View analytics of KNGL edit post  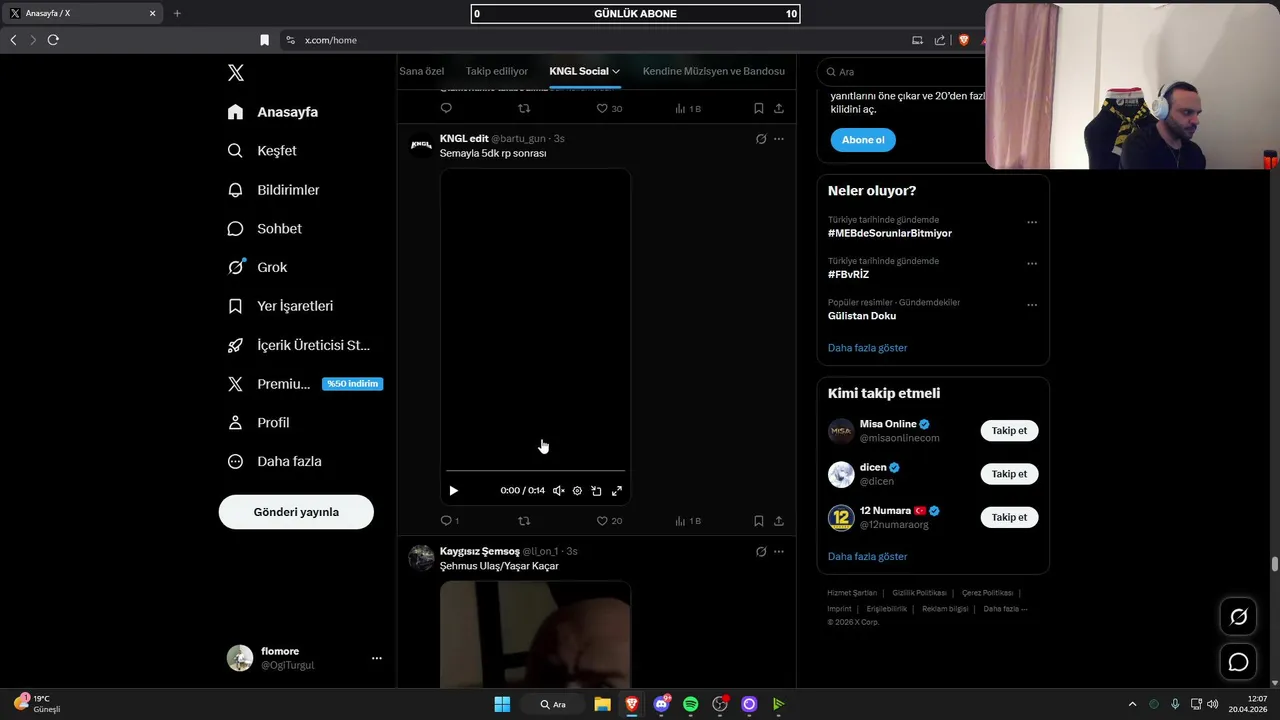[x=688, y=521]
